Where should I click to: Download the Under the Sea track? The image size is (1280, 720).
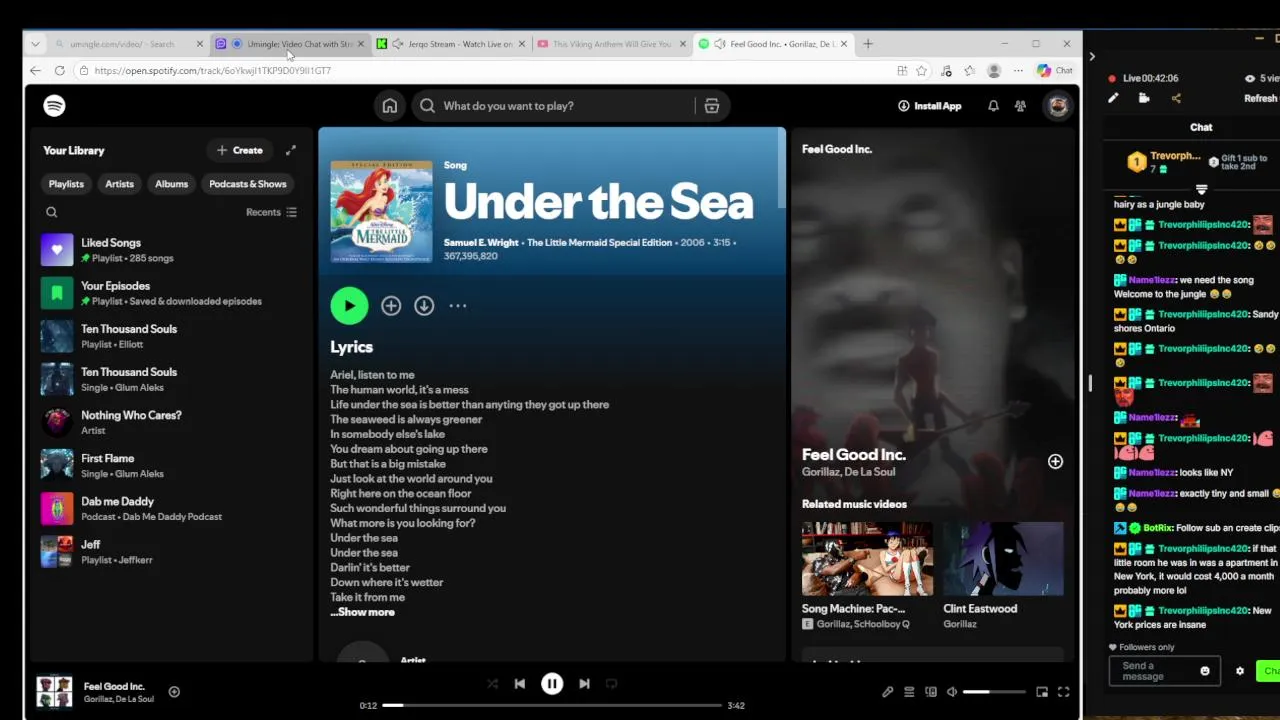pos(424,306)
